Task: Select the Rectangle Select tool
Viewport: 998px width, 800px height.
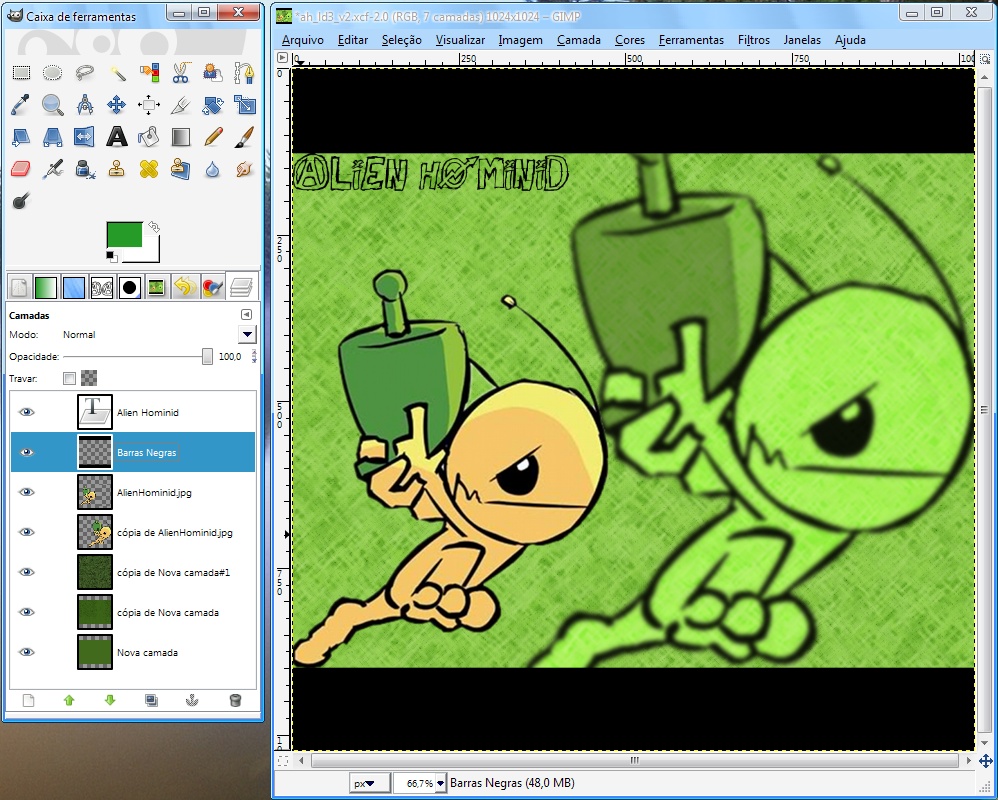Action: click(x=21, y=73)
